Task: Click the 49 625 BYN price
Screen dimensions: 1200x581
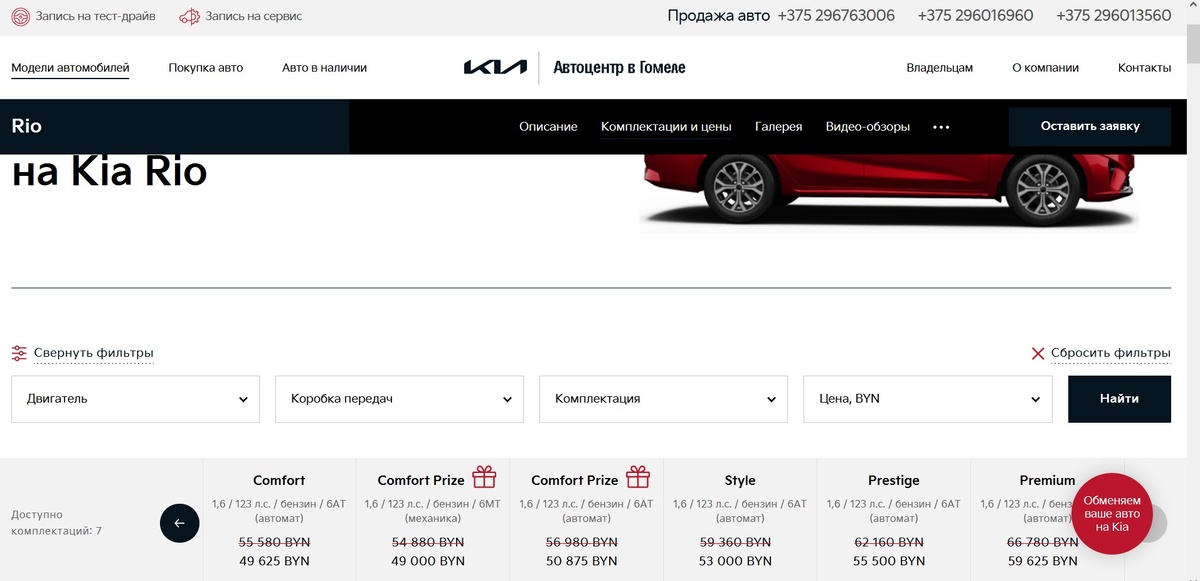Action: pos(274,561)
